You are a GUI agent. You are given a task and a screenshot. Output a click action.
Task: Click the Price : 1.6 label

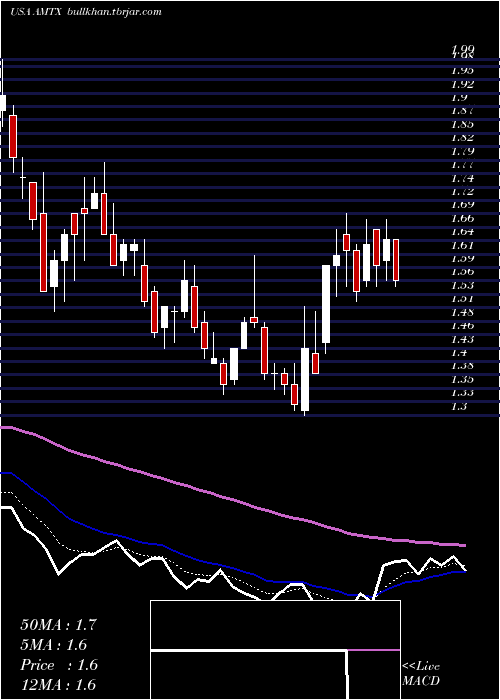pos(59,665)
